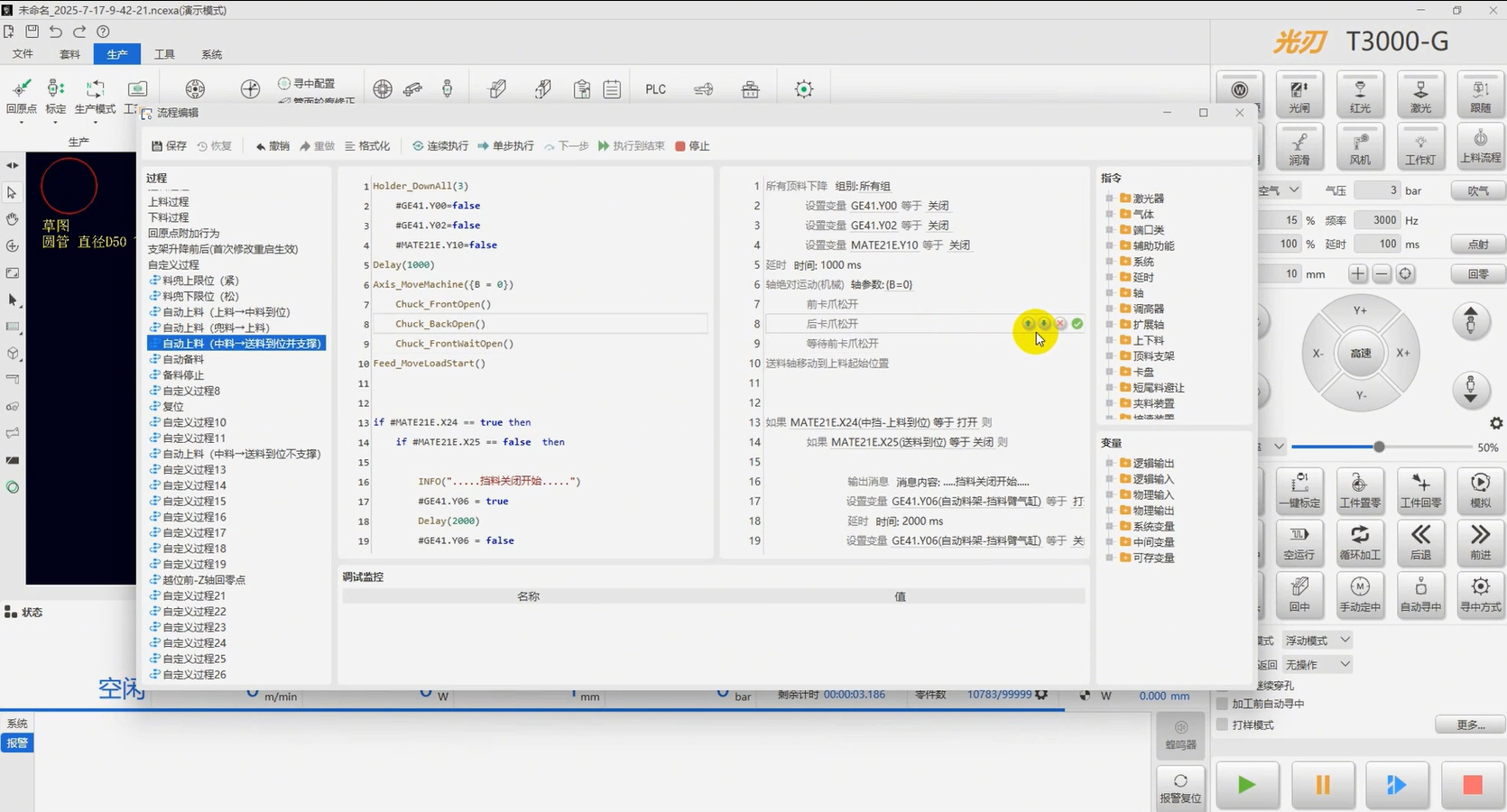Open the 工具 tools tab
Viewport: 1507px width, 812px height.
click(164, 54)
